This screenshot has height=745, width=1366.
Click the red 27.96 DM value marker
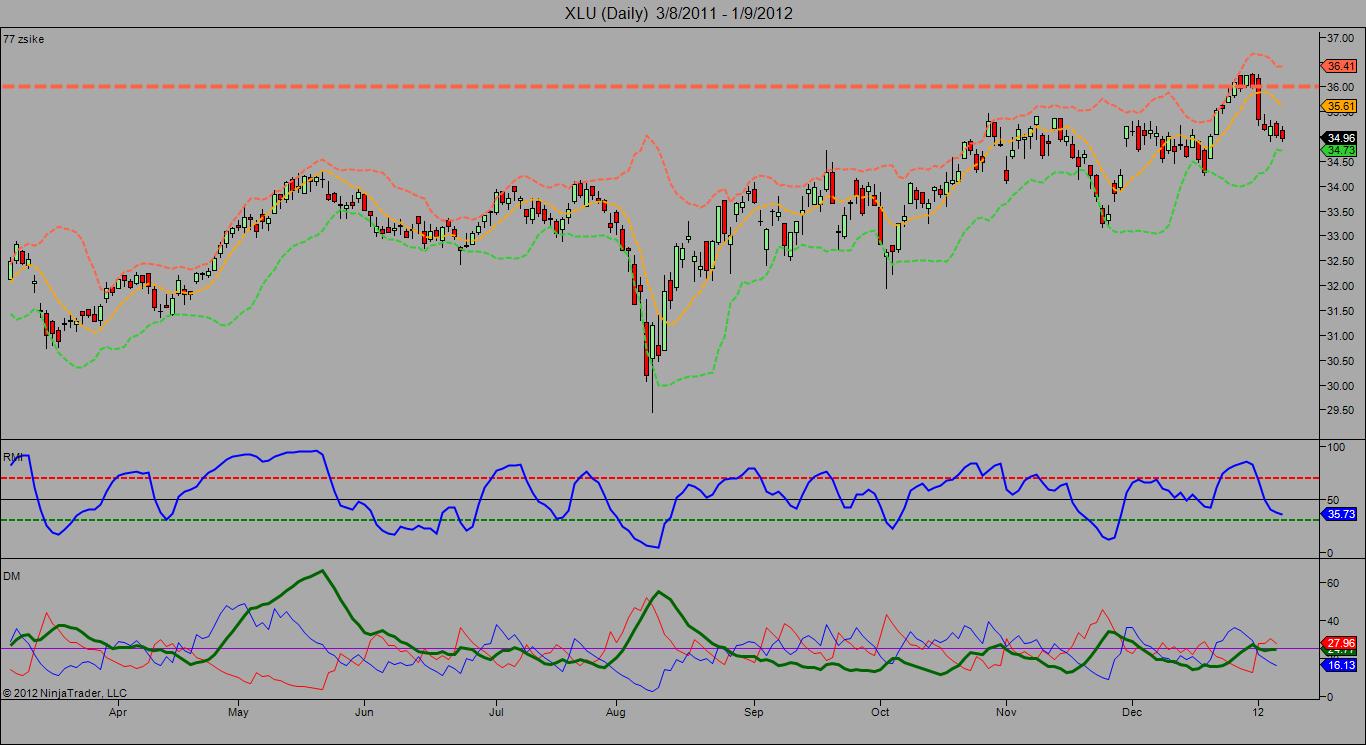1341,642
